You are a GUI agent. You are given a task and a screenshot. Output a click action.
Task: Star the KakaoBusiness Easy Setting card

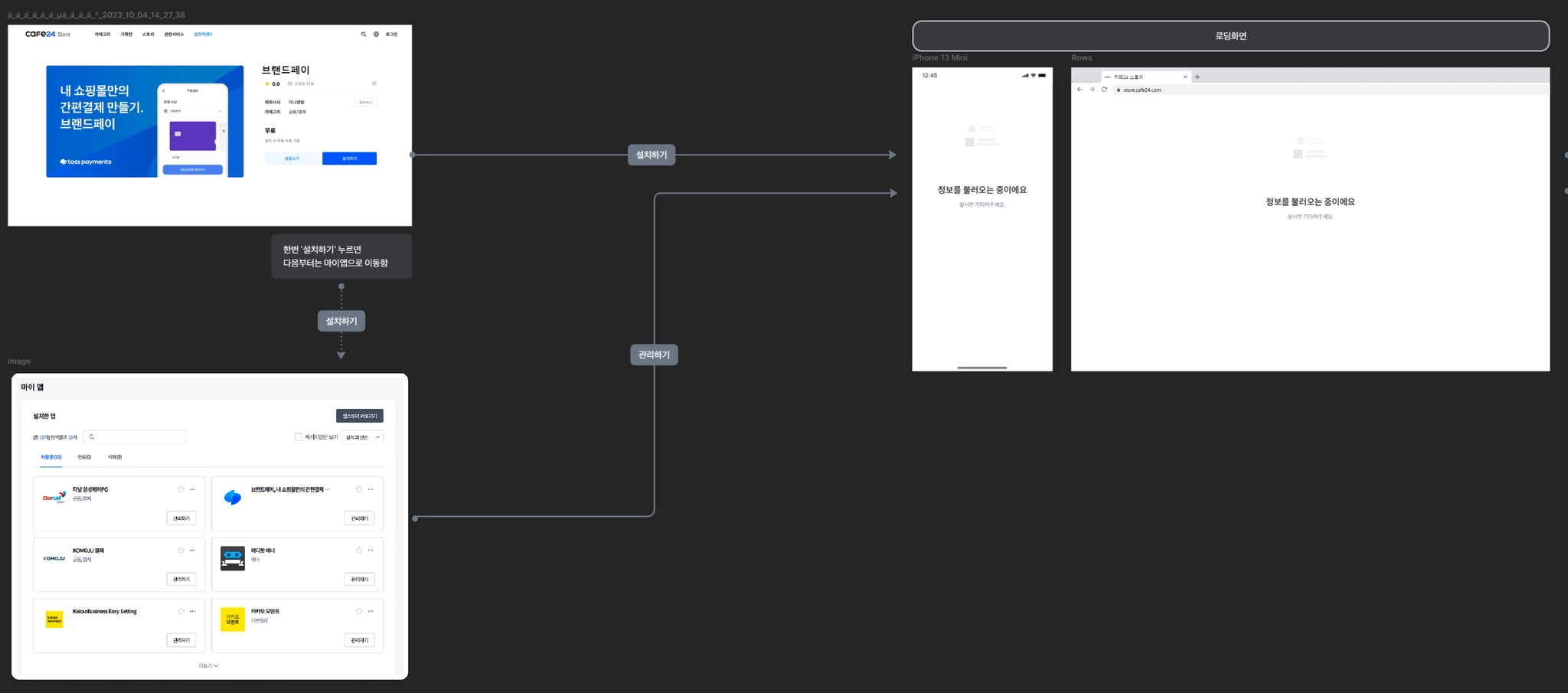181,611
